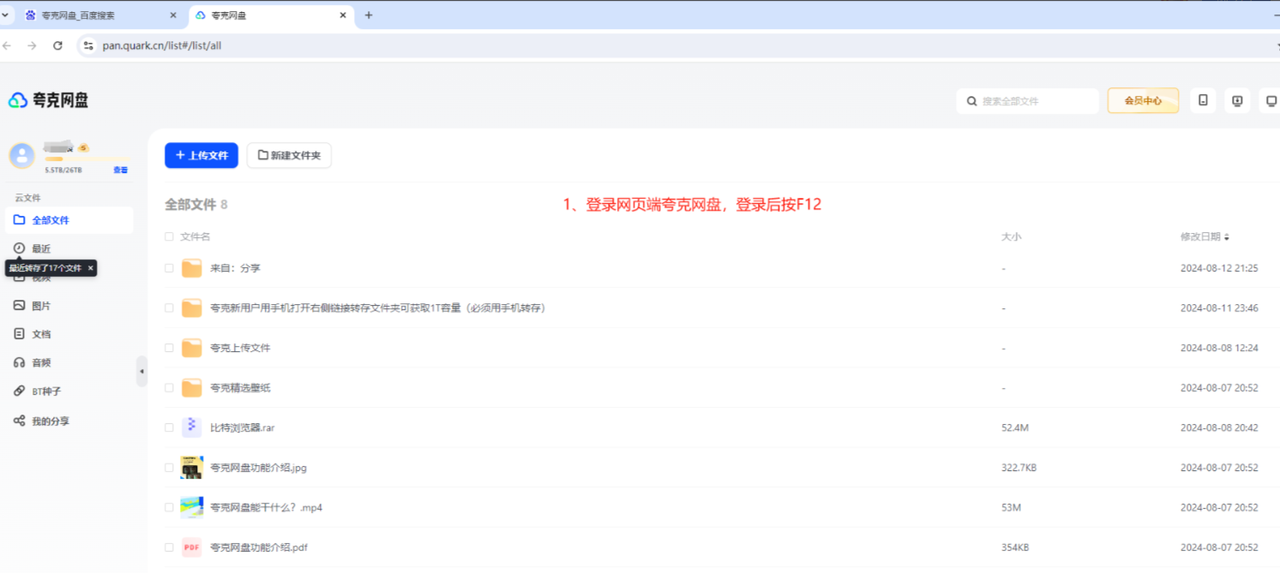The width and height of the screenshot is (1280, 573).
Task: Open the 会员中心 button
Action: (1143, 101)
